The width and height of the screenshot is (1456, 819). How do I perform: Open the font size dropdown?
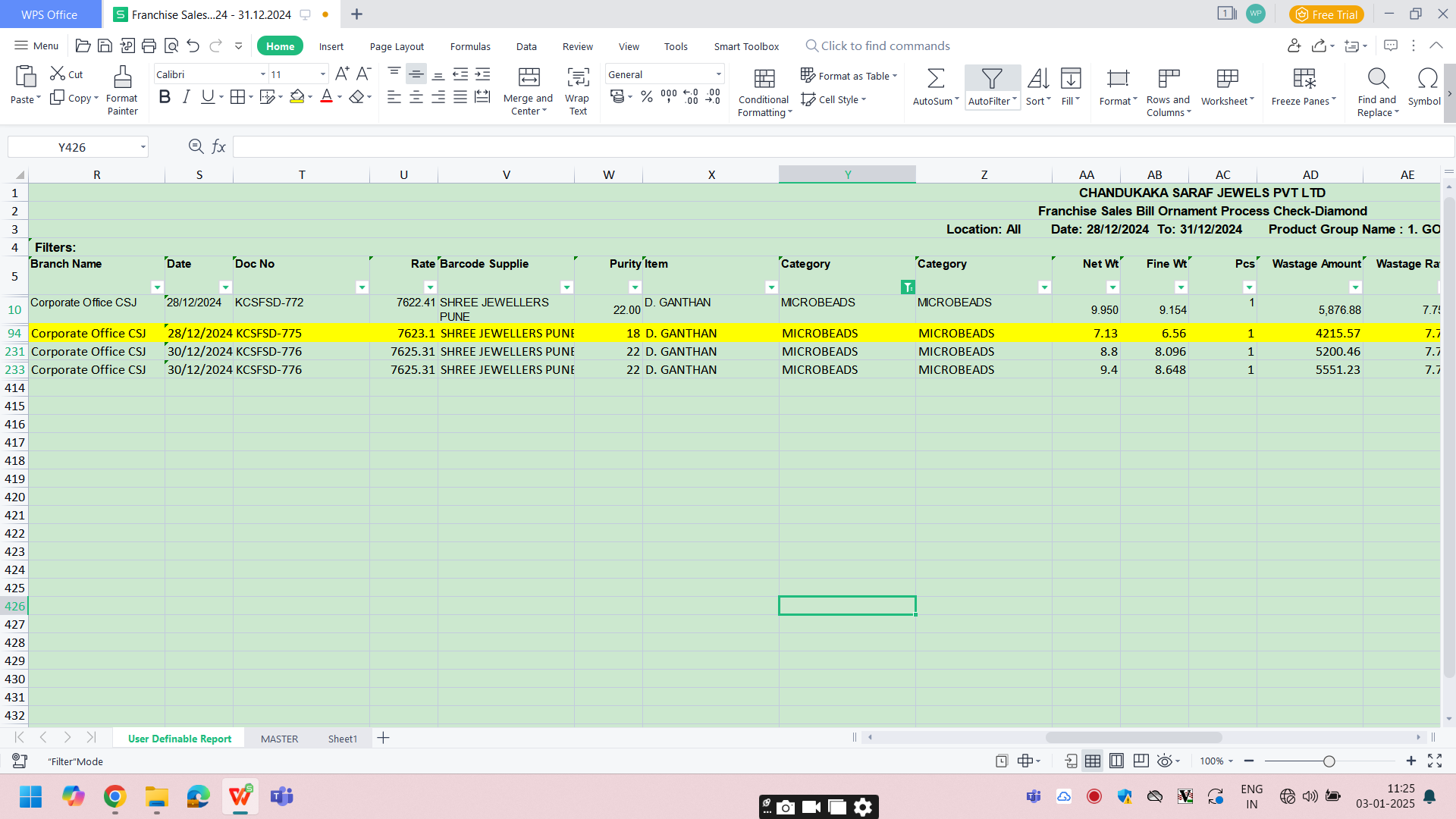(323, 74)
